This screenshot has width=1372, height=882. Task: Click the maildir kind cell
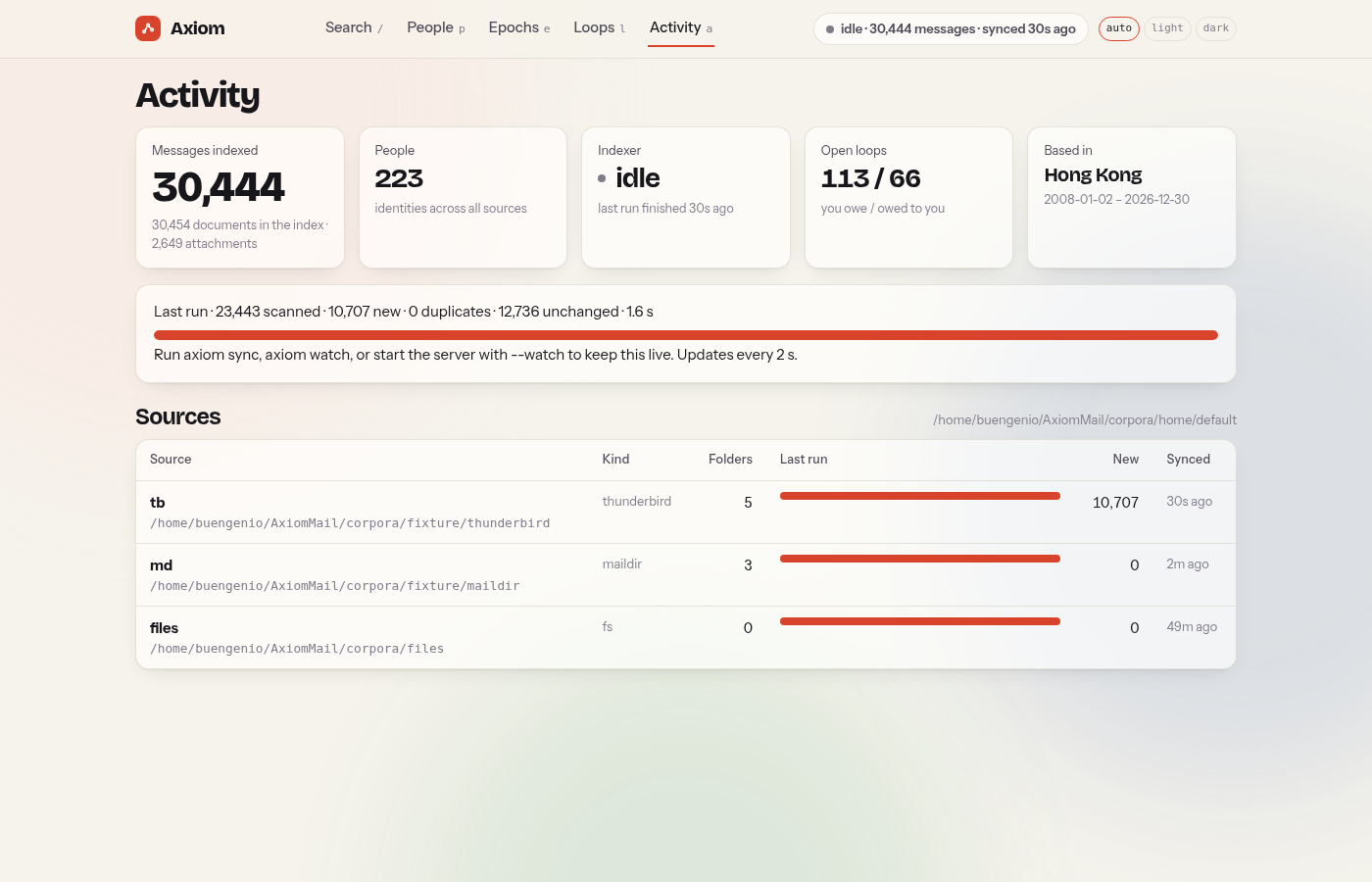point(622,563)
